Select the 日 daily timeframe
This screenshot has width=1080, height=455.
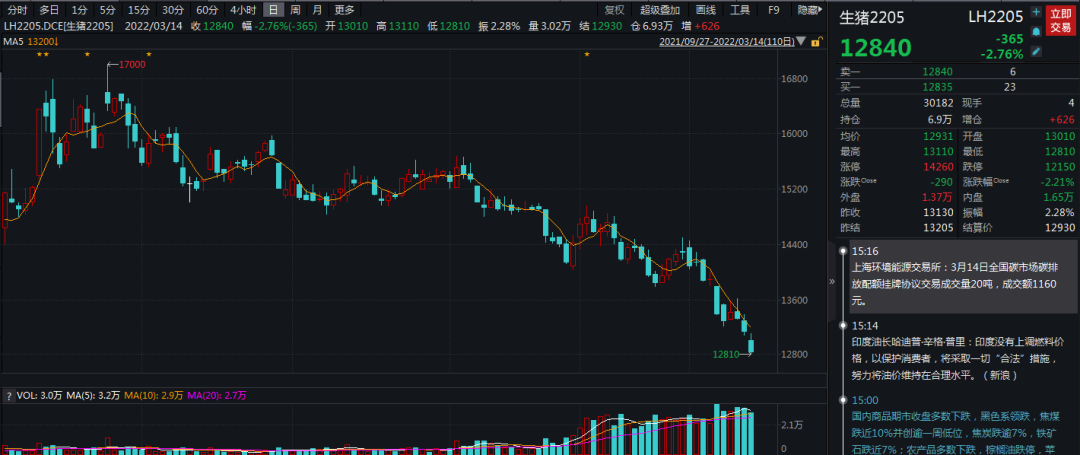point(274,10)
